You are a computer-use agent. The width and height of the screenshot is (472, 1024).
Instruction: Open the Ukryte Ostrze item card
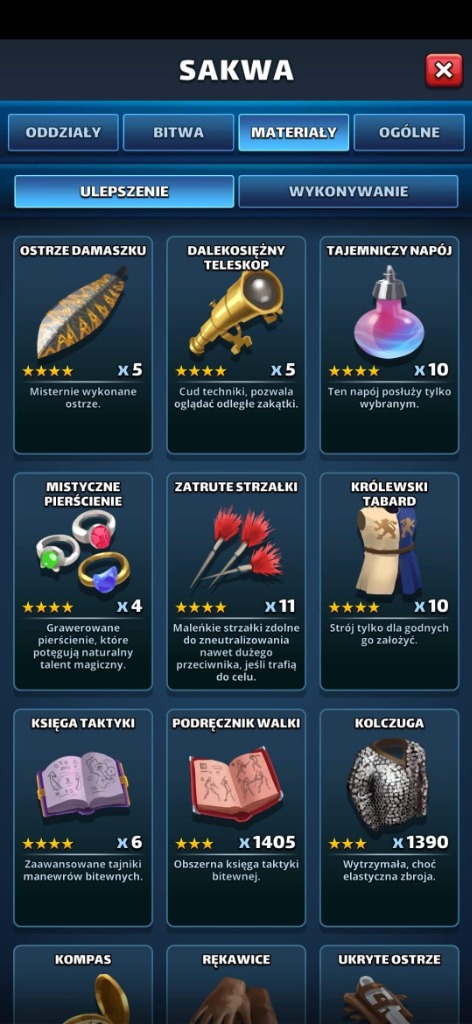coord(389,985)
